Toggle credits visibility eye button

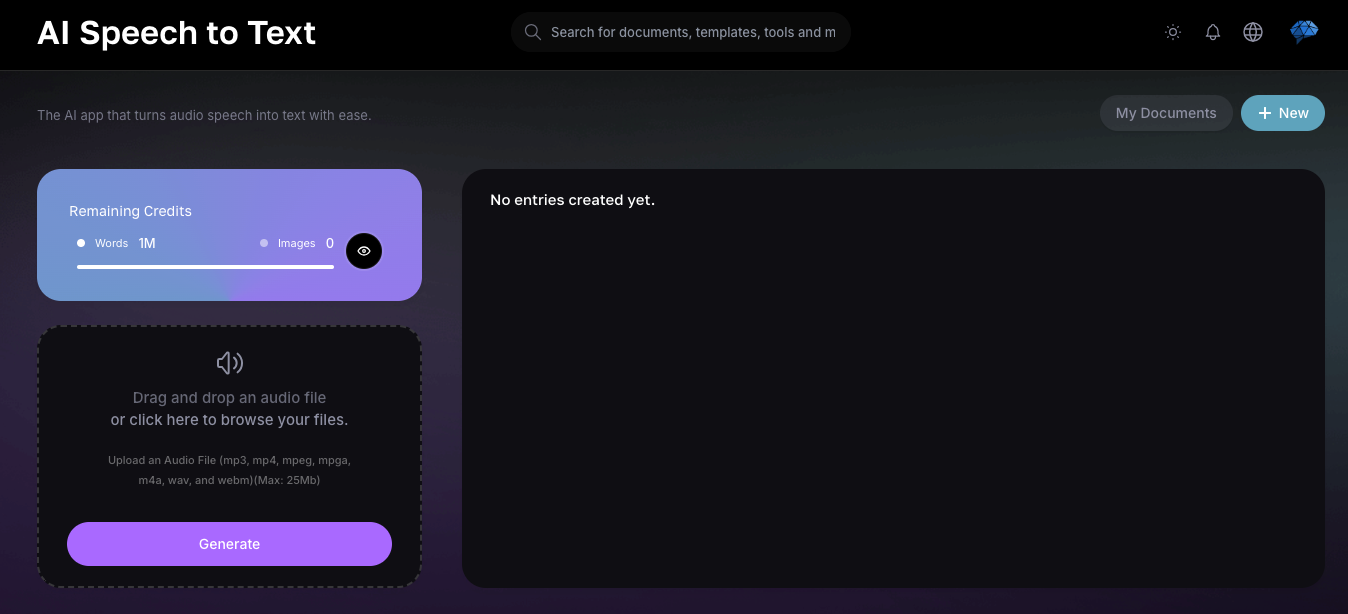click(x=364, y=251)
